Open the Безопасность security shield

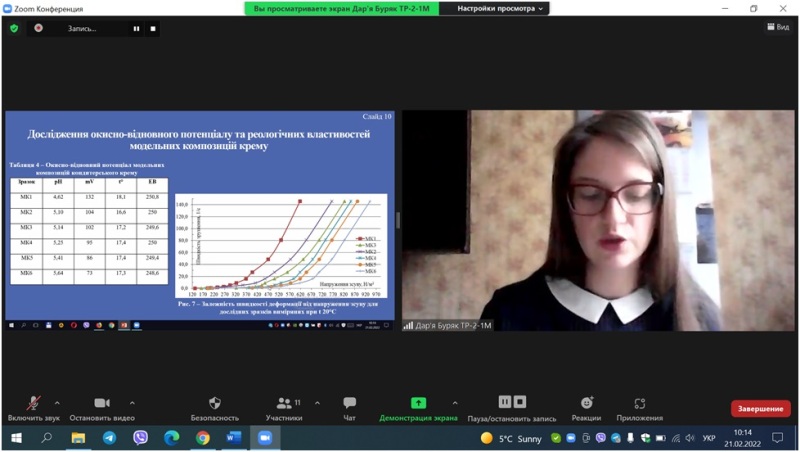coord(214,404)
